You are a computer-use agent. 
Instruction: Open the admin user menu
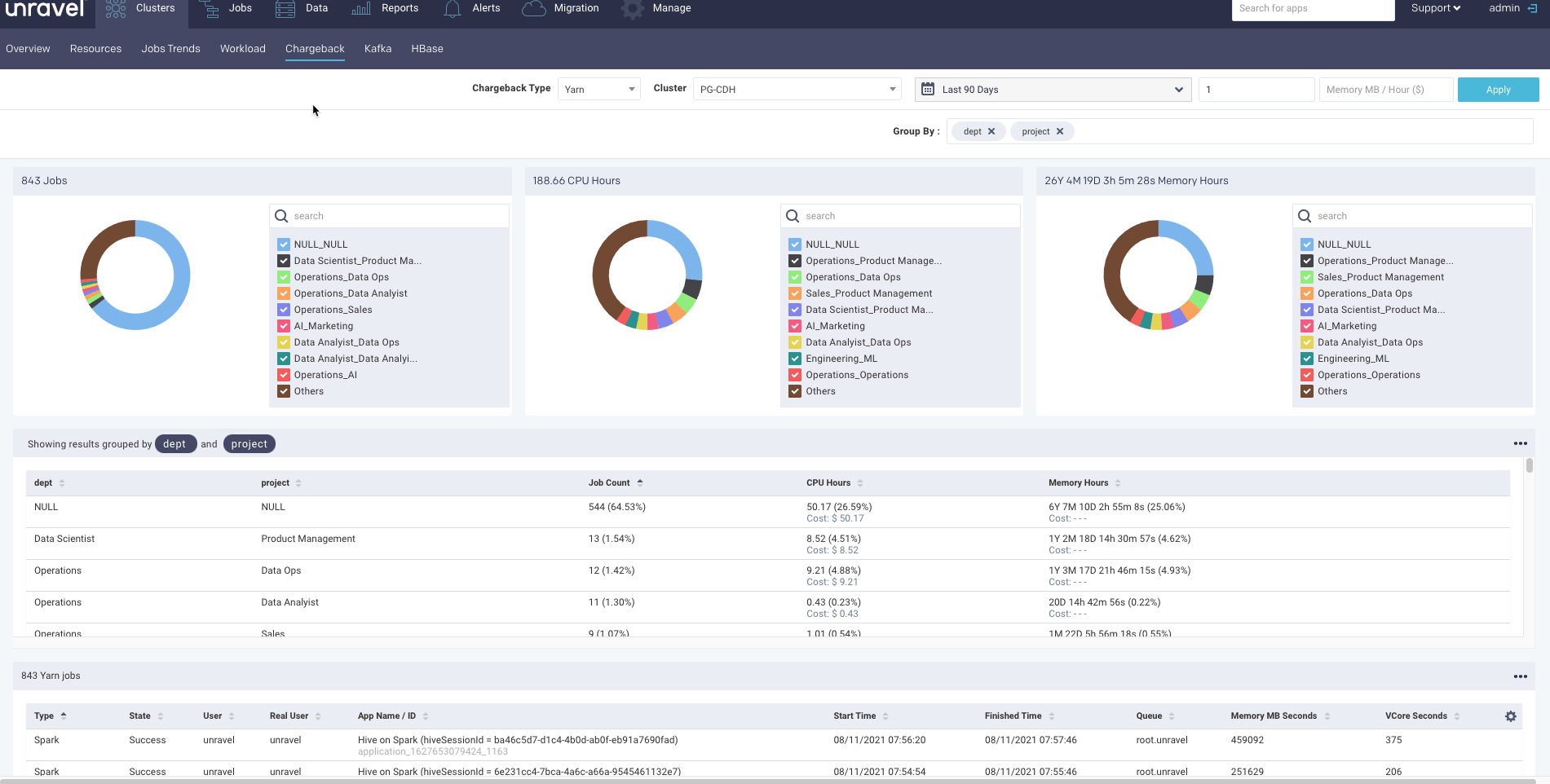pos(1504,8)
